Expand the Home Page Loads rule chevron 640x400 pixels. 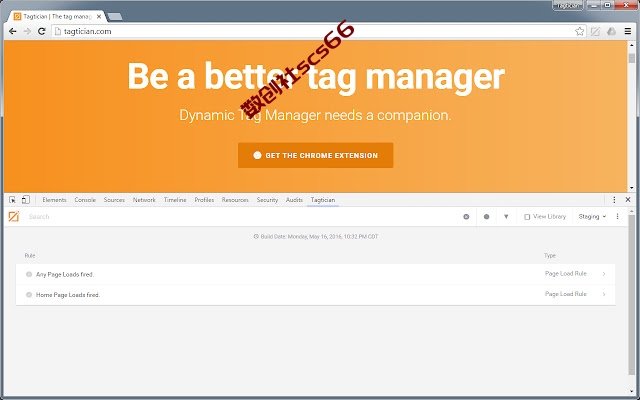click(604, 294)
